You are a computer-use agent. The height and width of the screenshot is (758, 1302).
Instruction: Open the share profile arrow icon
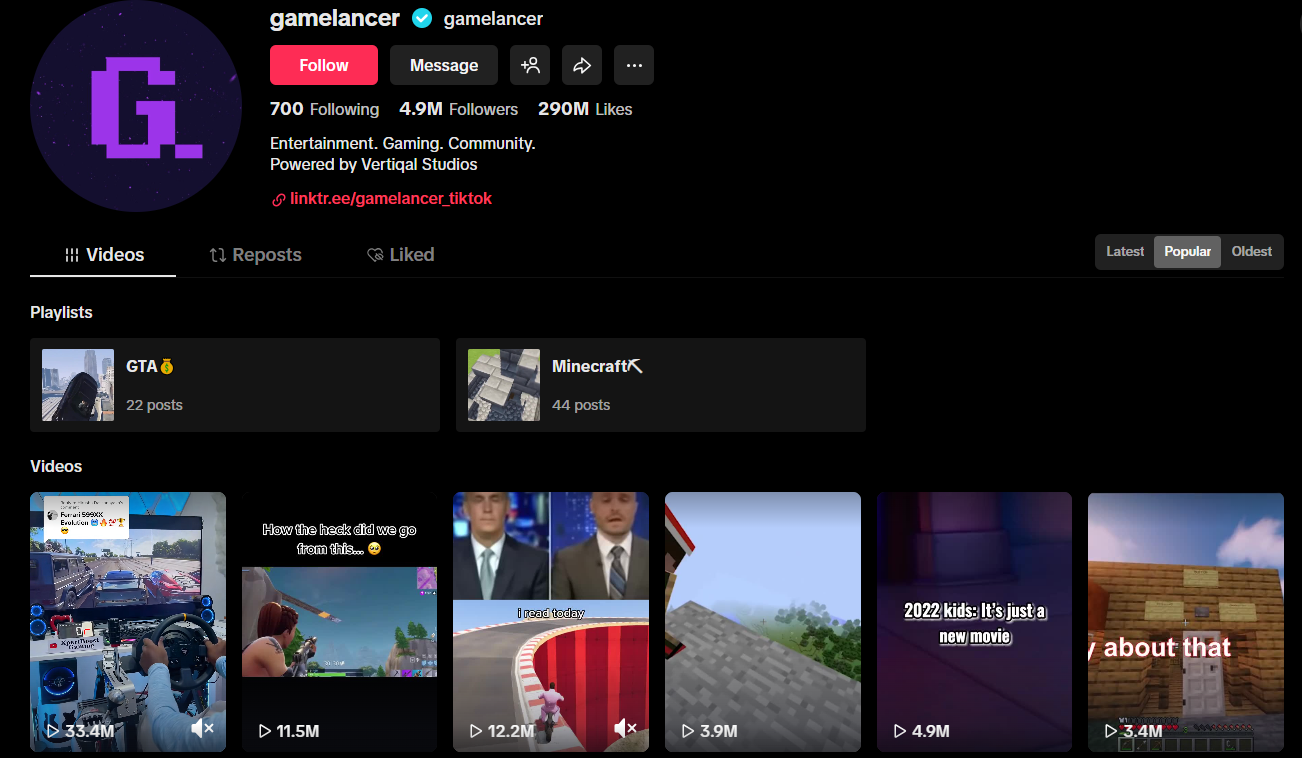click(582, 64)
